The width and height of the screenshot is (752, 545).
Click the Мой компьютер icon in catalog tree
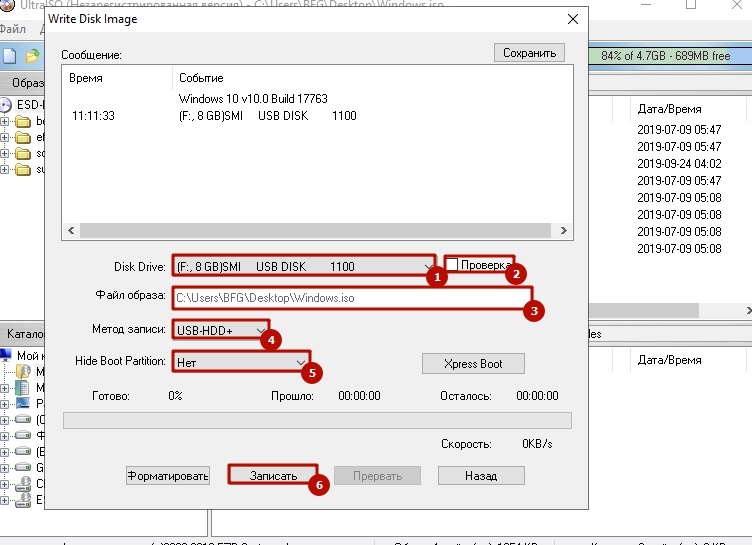tap(6, 355)
